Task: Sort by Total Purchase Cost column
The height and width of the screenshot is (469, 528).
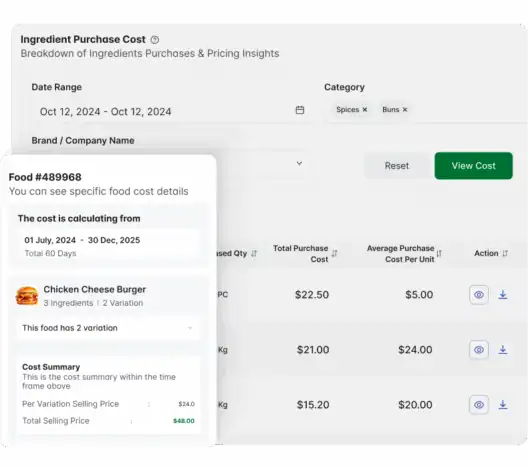Action: coord(334,253)
